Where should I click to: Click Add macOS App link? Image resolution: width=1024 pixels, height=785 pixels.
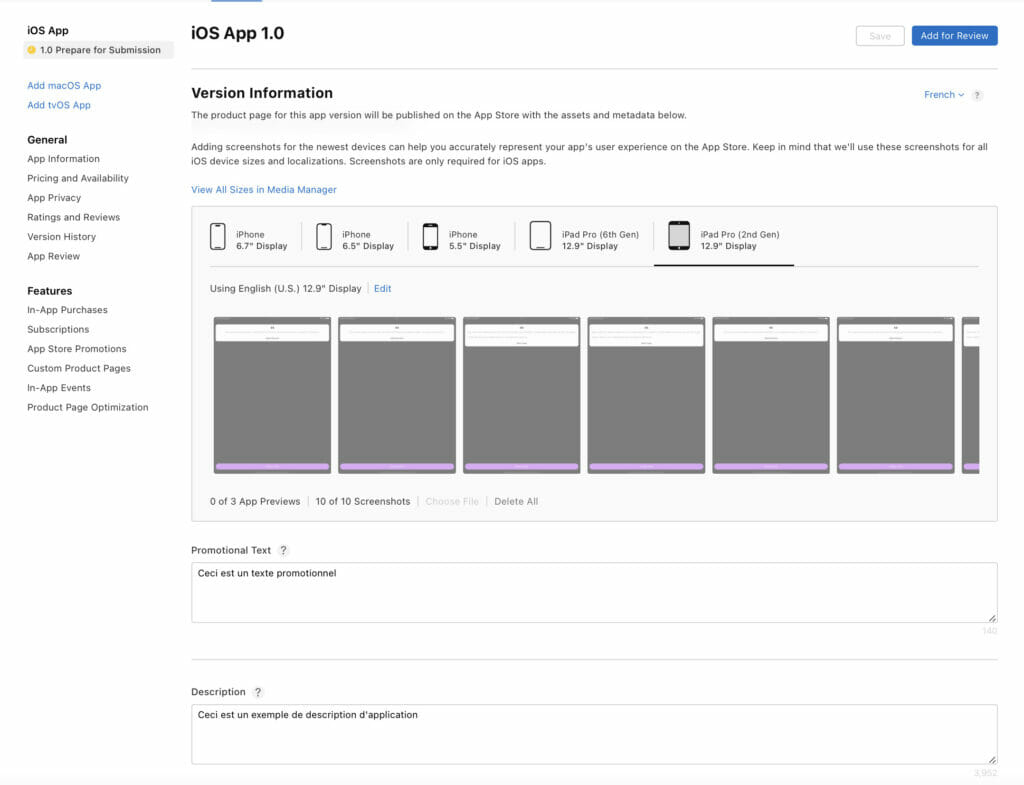pyautogui.click(x=64, y=86)
